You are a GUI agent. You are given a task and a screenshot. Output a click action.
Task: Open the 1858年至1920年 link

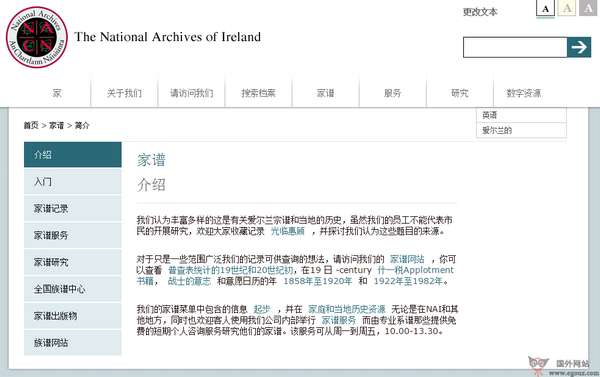click(x=317, y=281)
